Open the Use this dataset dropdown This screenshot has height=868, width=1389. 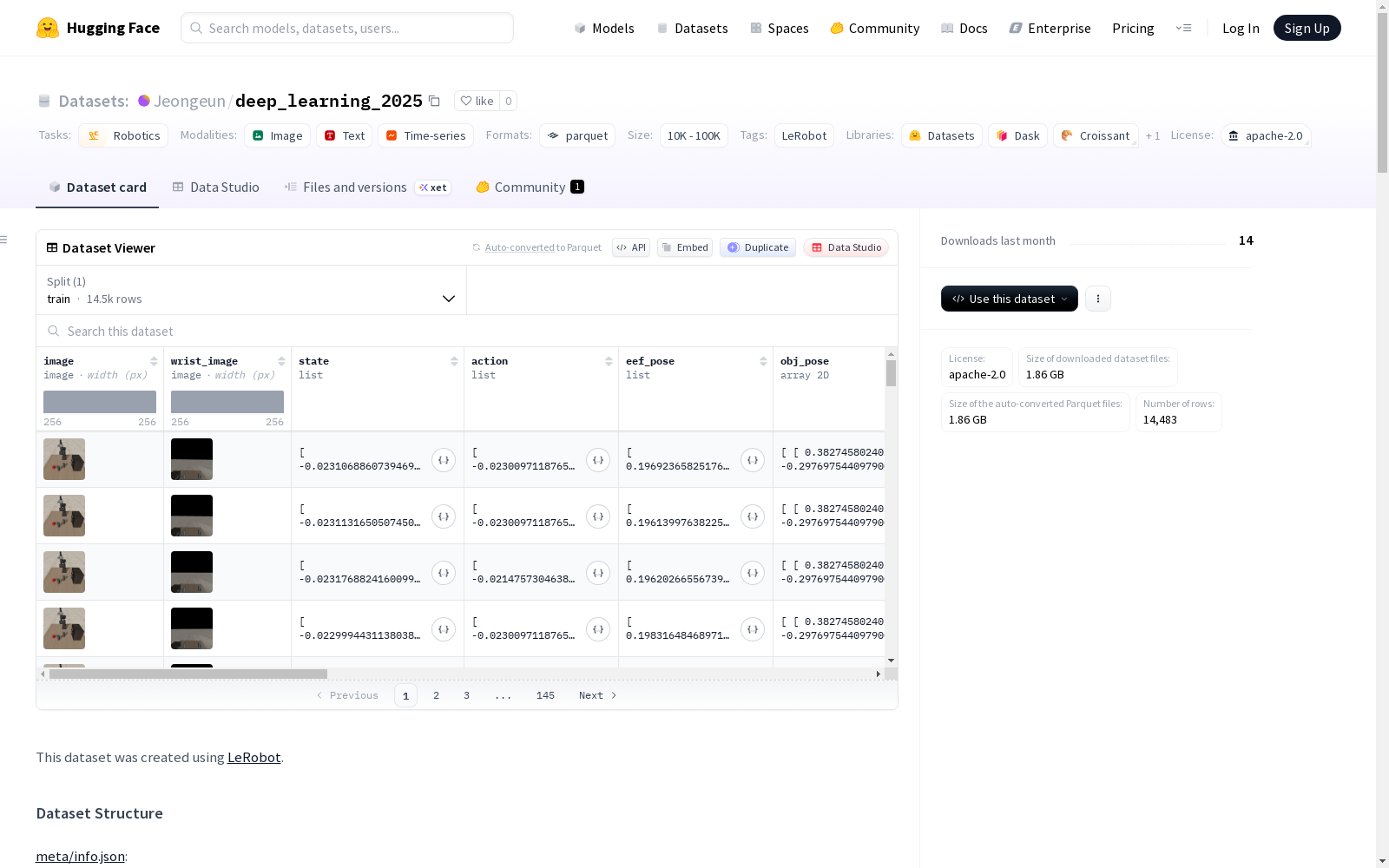coord(1010,299)
